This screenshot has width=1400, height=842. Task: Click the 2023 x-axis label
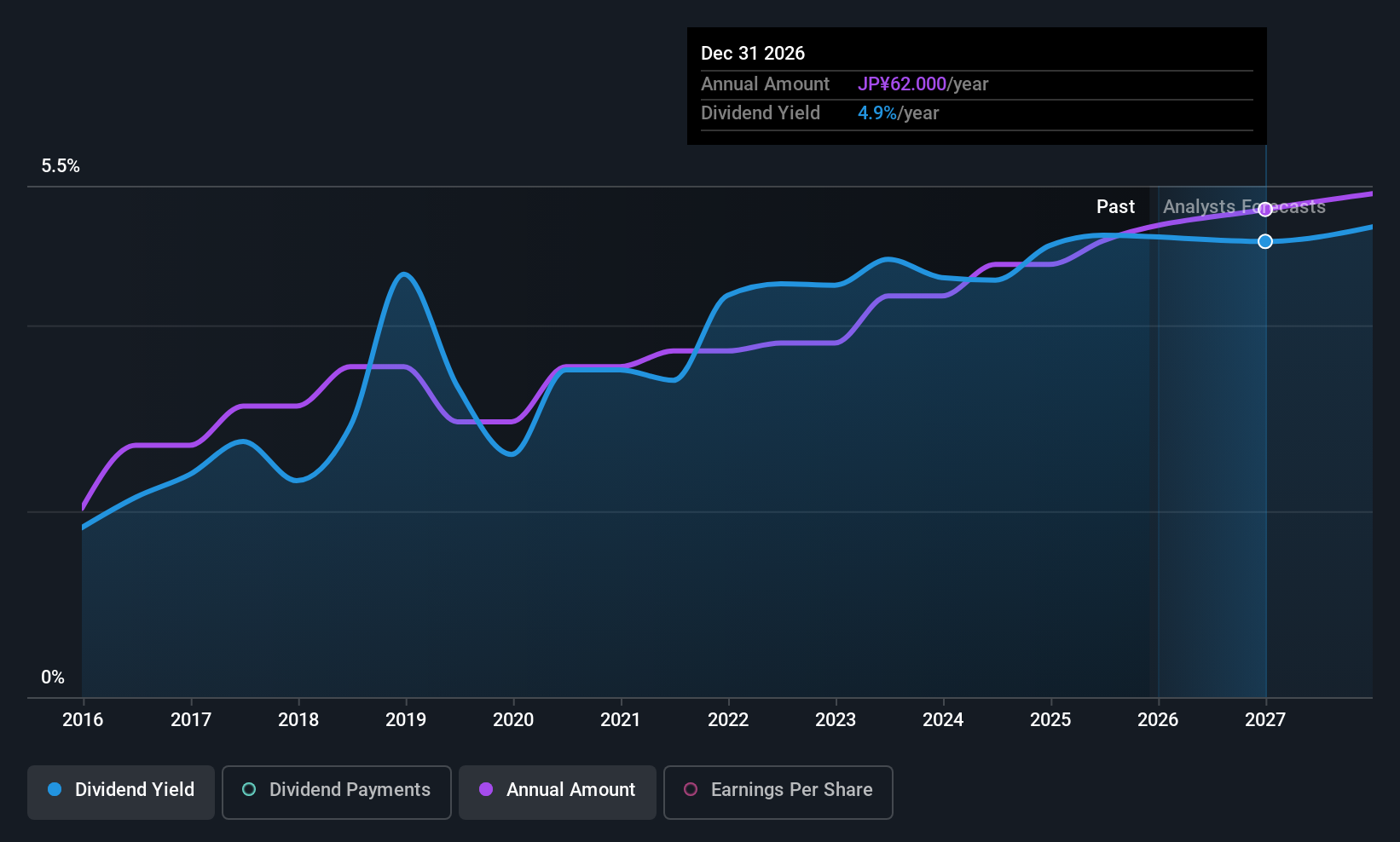836,719
